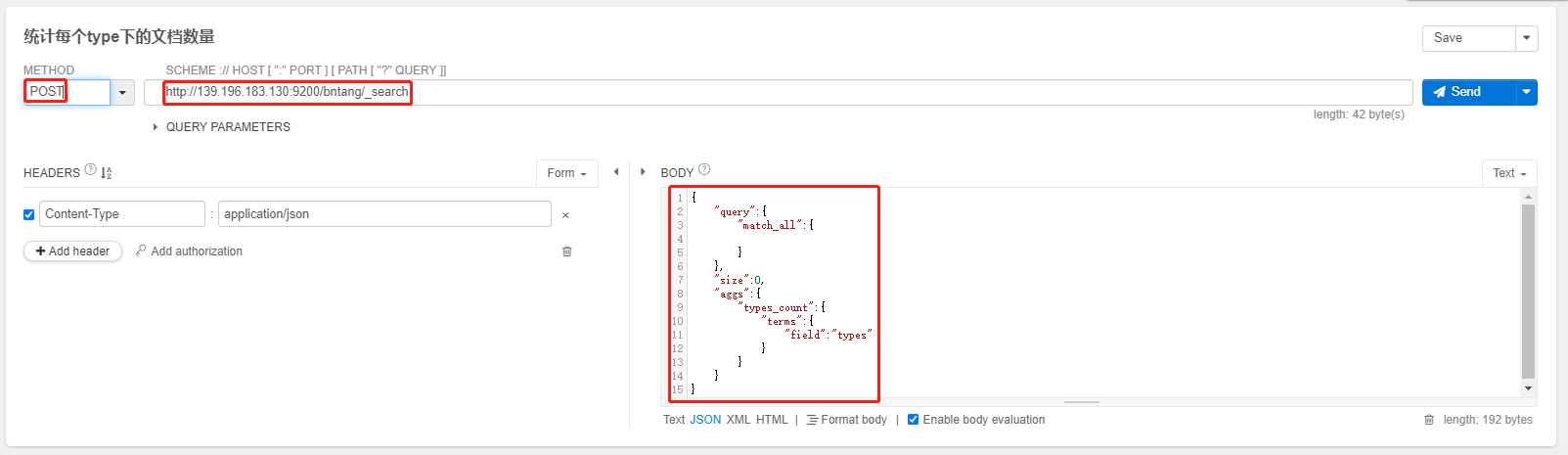Open the Save dropdown arrow
The width and height of the screenshot is (1568, 455).
coord(1527,38)
